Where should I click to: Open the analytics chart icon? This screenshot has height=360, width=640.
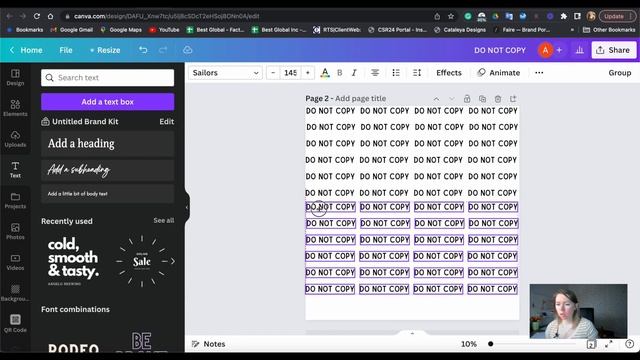[x=580, y=50]
